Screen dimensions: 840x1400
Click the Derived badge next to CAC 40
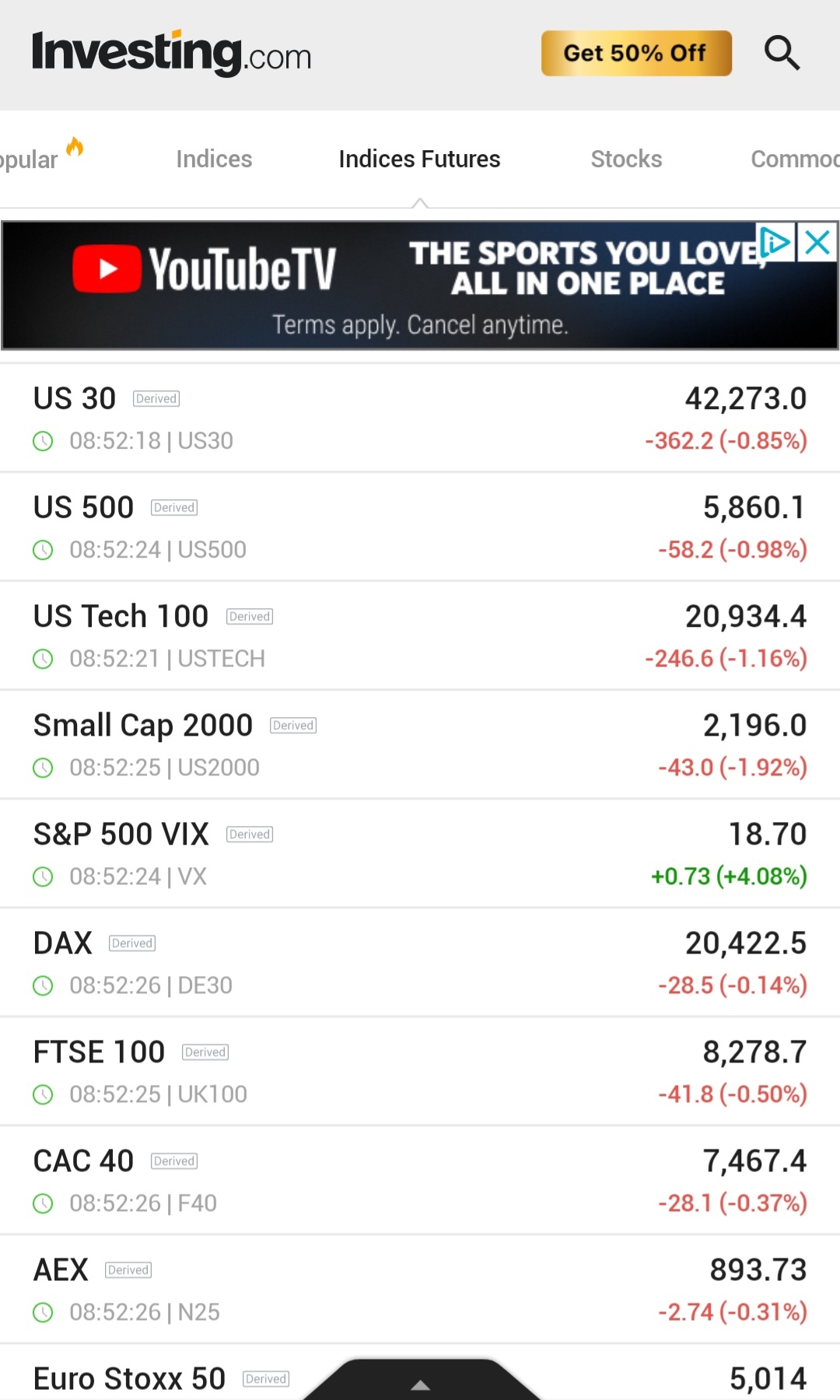(174, 1161)
